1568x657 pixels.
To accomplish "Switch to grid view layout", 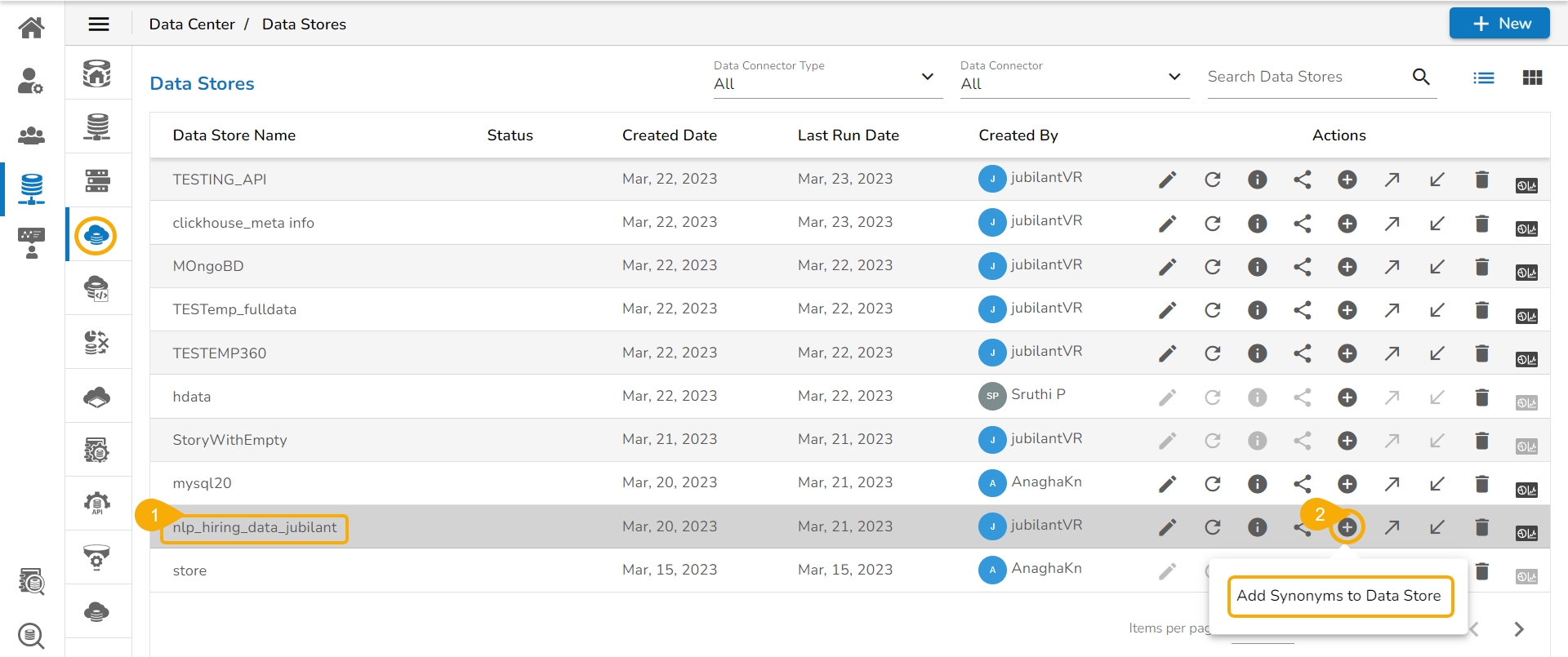I will point(1532,78).
